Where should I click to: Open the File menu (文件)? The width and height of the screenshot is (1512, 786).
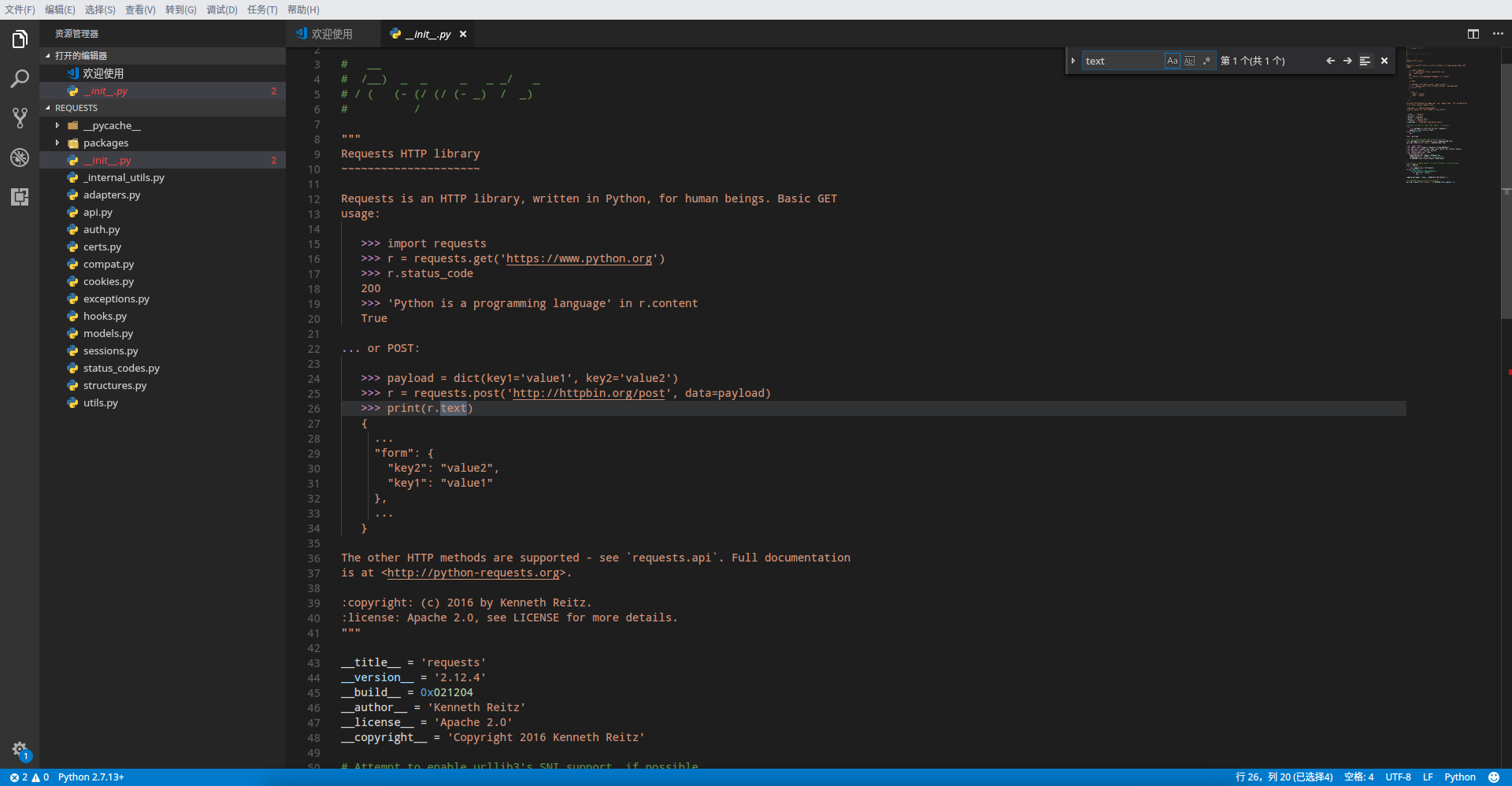pos(20,9)
